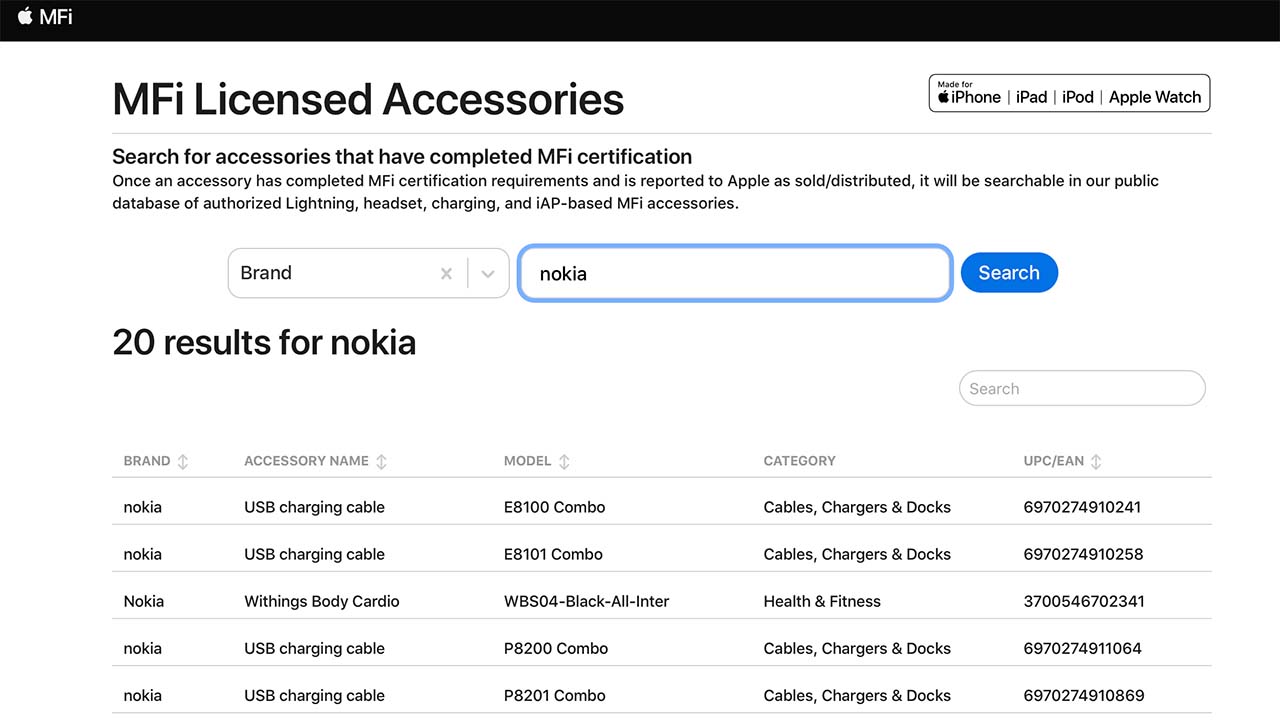Click UPC 6970274910869
Image resolution: width=1280 pixels, height=720 pixels.
[x=1084, y=695]
